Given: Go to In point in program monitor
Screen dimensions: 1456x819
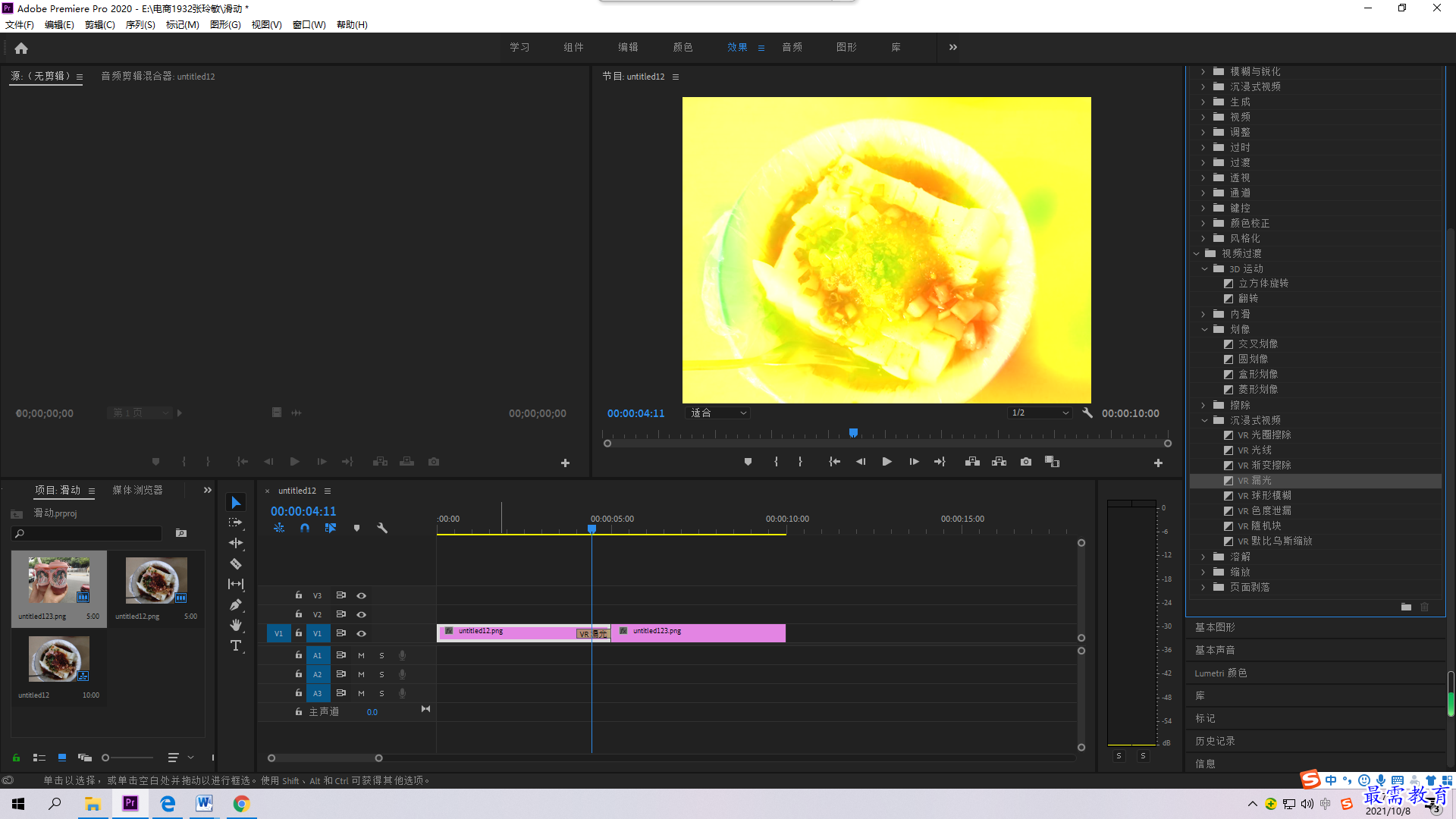Looking at the screenshot, I should (x=834, y=462).
